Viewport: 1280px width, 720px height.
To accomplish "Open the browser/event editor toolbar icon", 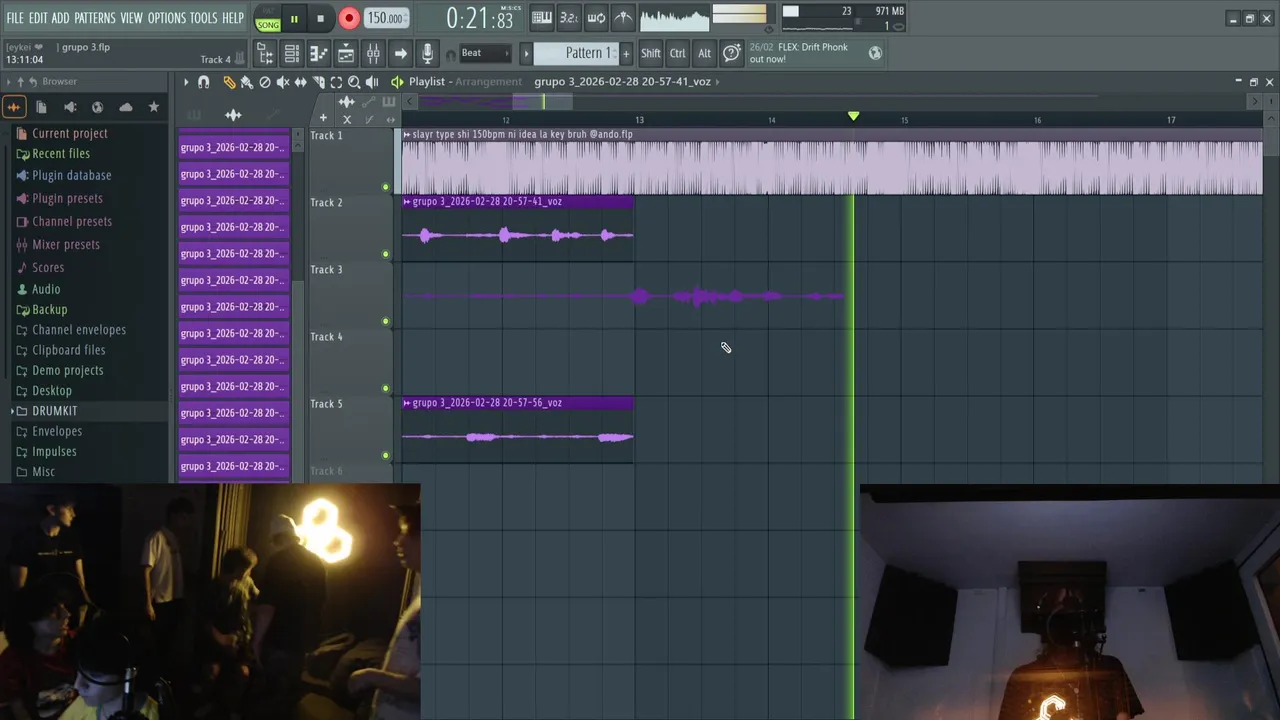I will (346, 54).
